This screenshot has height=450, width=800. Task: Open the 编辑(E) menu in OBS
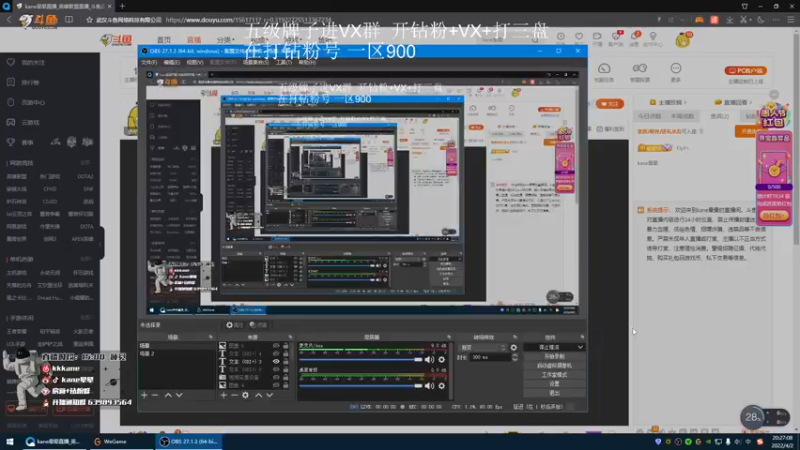[x=172, y=62]
